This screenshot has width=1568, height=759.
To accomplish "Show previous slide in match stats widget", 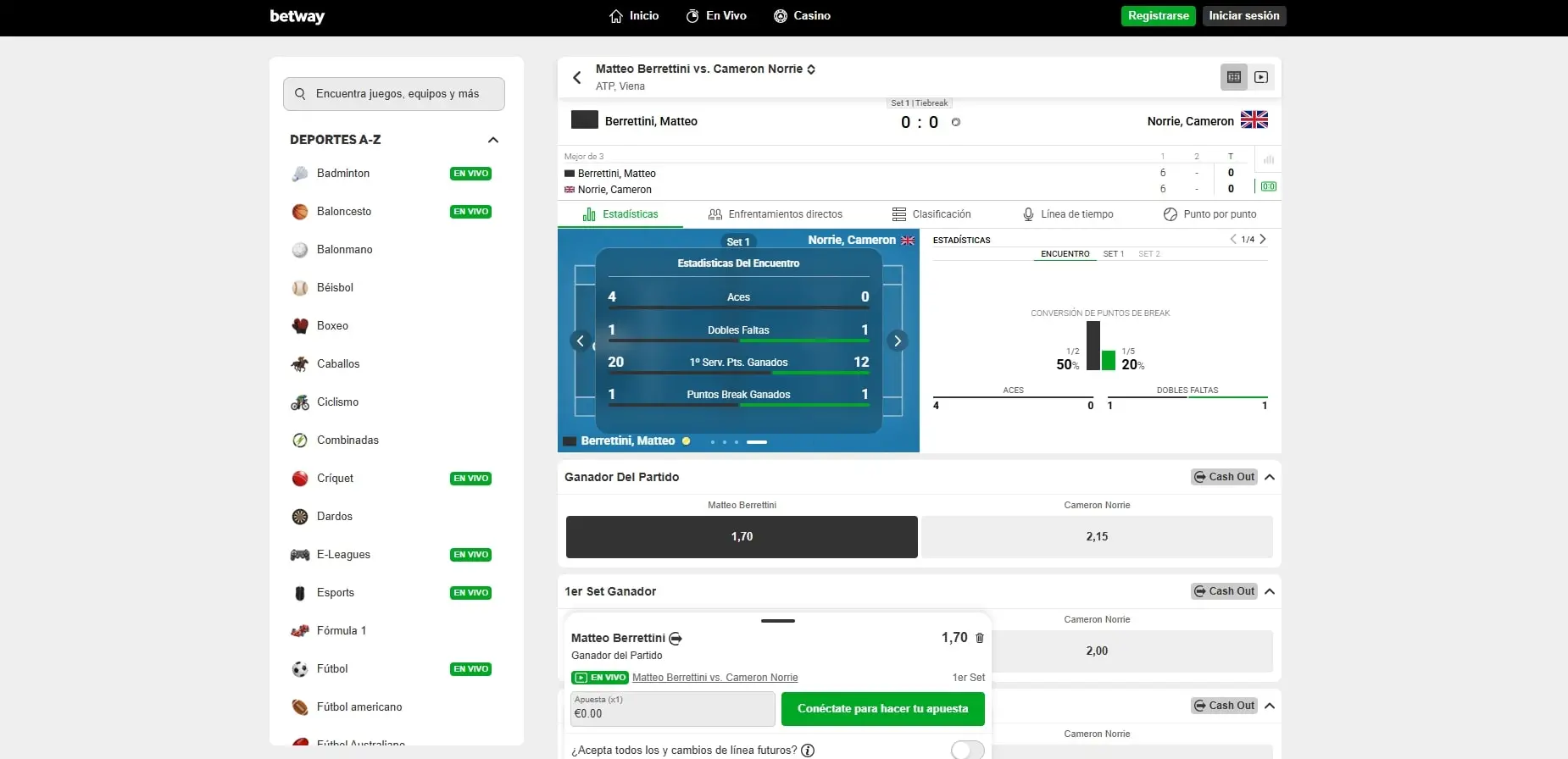I will [581, 341].
